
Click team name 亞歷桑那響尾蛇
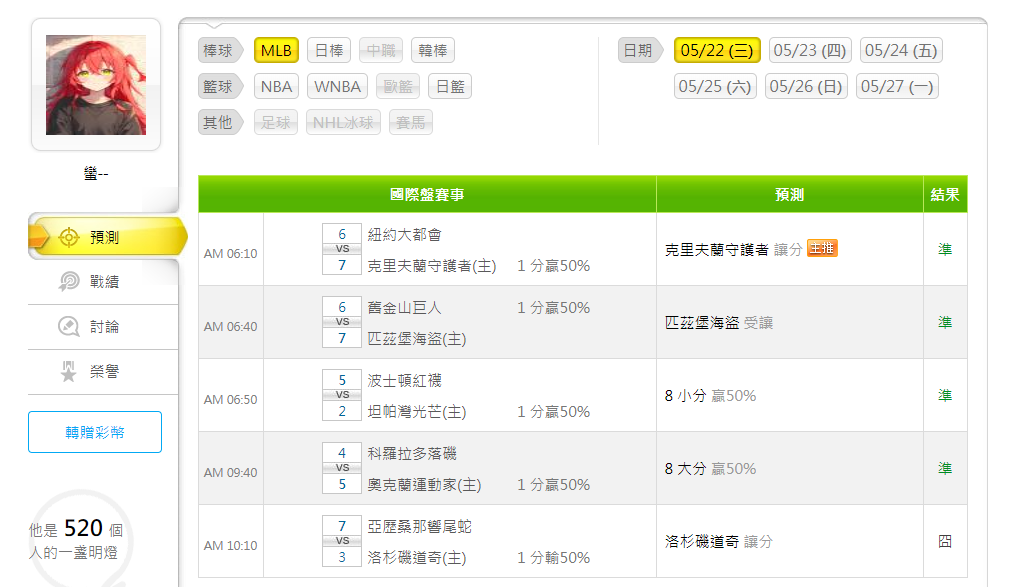pyautogui.click(x=419, y=526)
